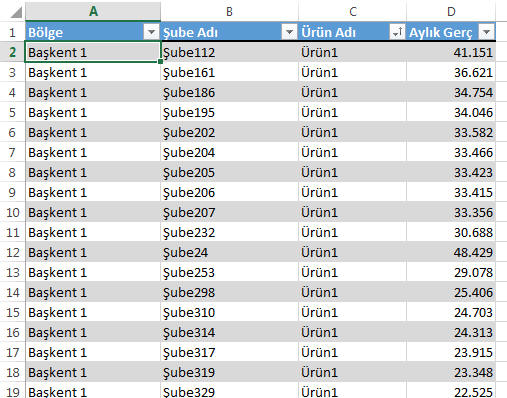This screenshot has height=398, width=507.
Task: Click the select-all corner triangle
Action: coord(16,12)
